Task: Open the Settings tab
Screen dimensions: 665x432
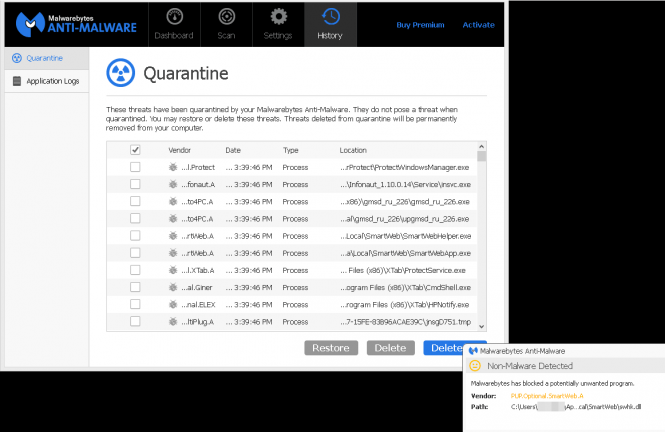Action: [278, 24]
